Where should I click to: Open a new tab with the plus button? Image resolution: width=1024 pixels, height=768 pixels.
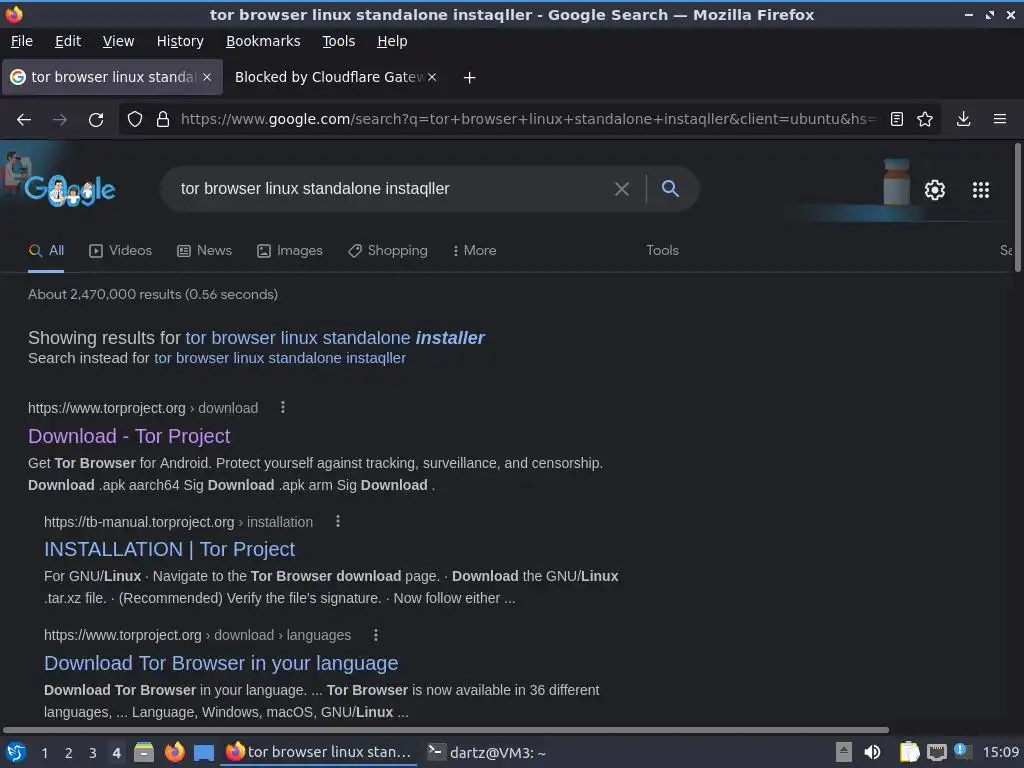tap(469, 78)
